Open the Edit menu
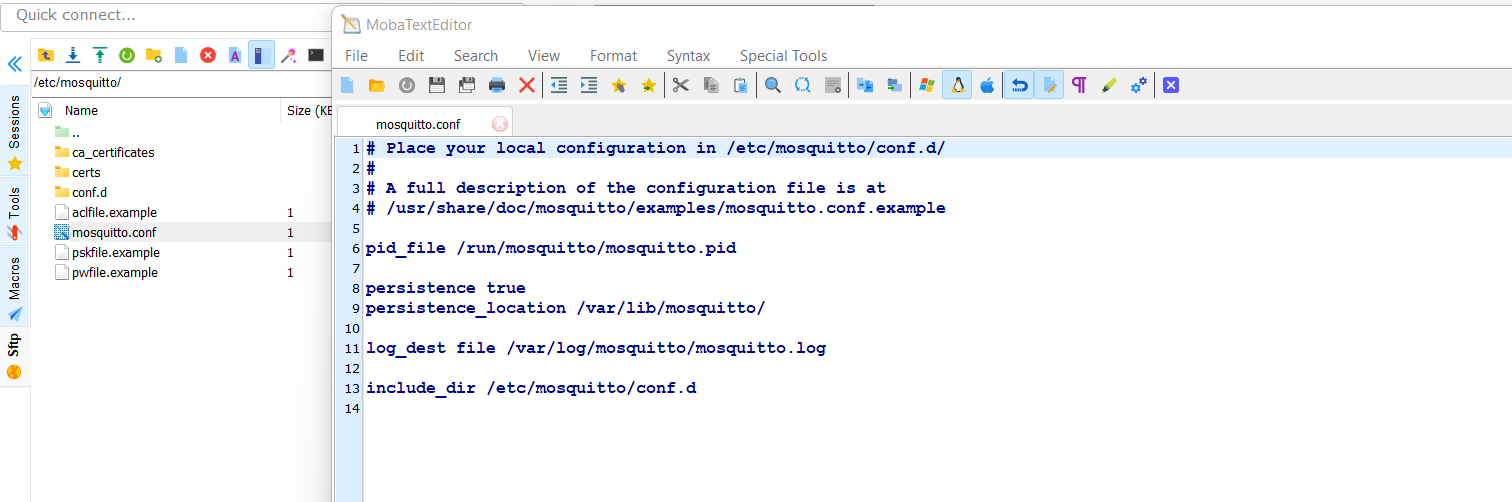Image resolution: width=1512 pixels, height=502 pixels. tap(411, 56)
